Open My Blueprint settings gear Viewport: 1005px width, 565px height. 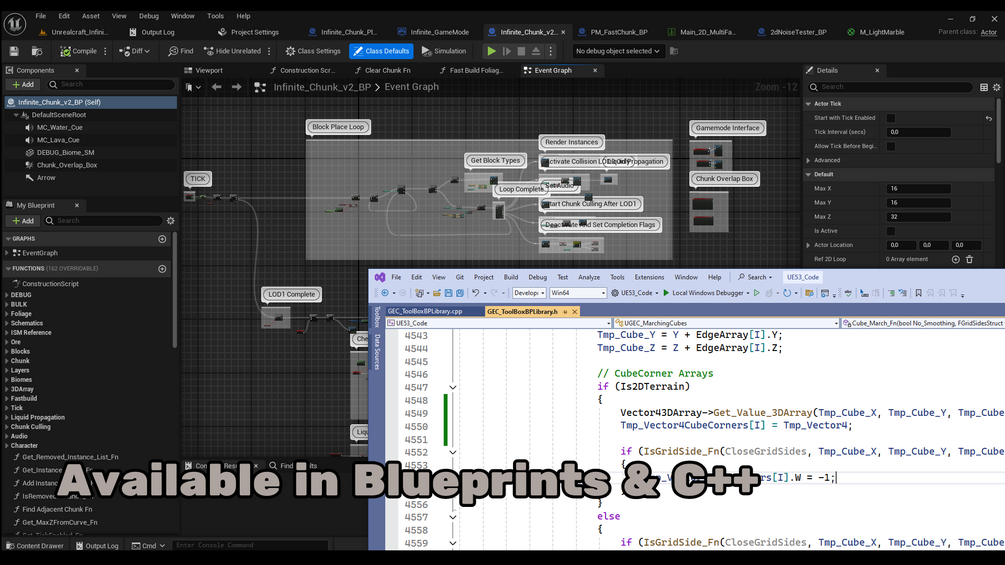(x=170, y=221)
